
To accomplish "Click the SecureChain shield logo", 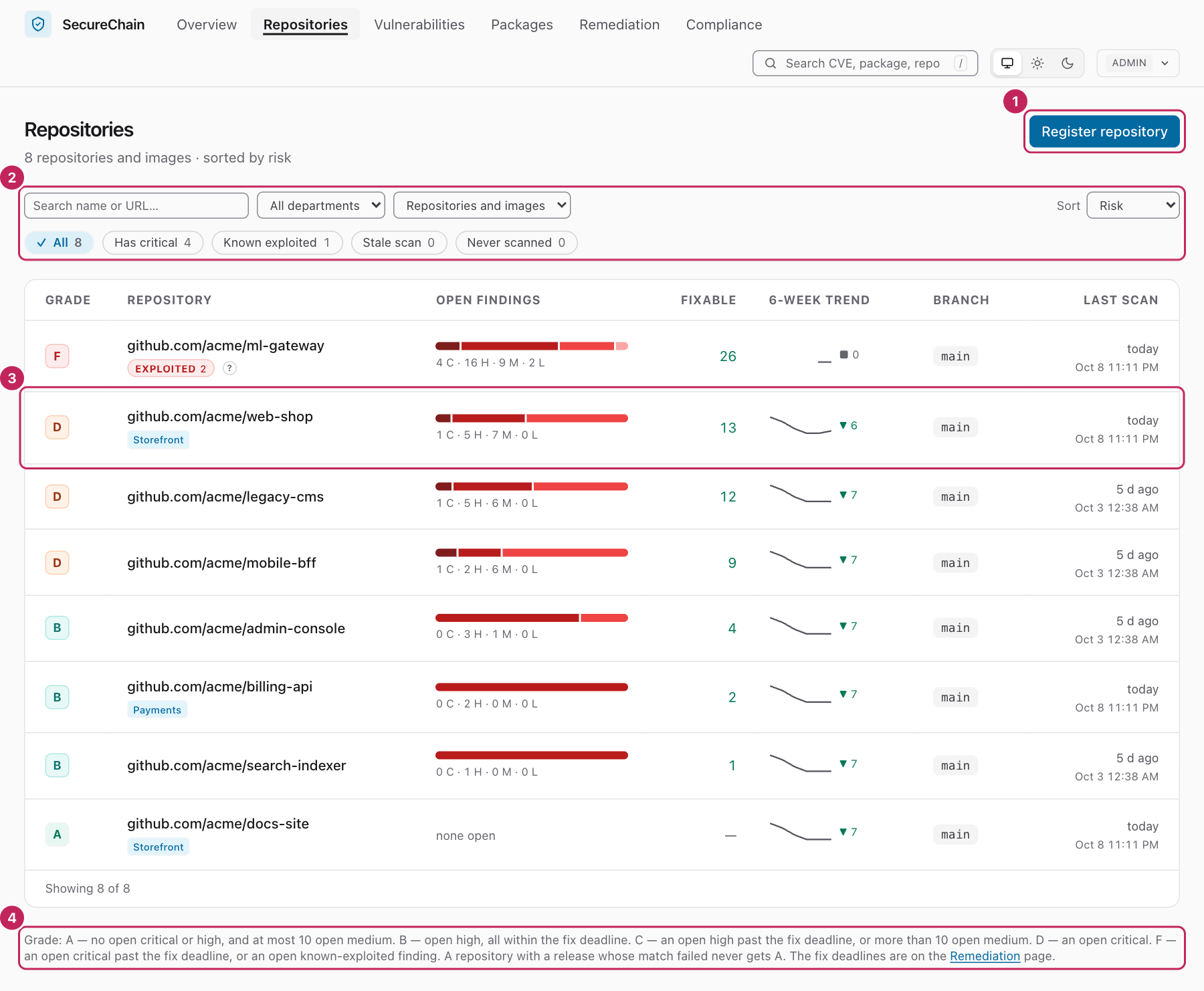I will coord(38,25).
